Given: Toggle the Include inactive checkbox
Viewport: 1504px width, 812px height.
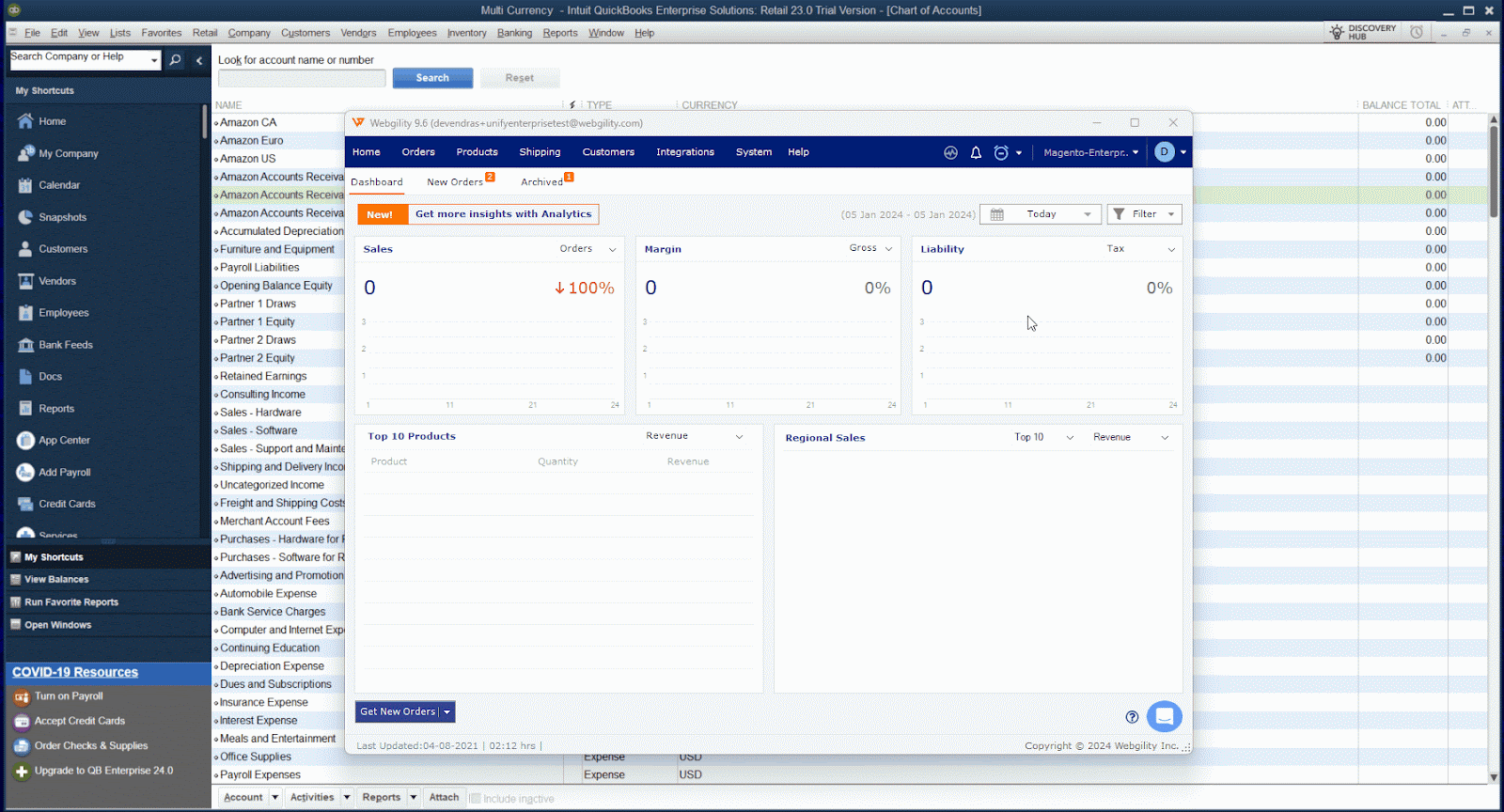Looking at the screenshot, I should pyautogui.click(x=475, y=798).
